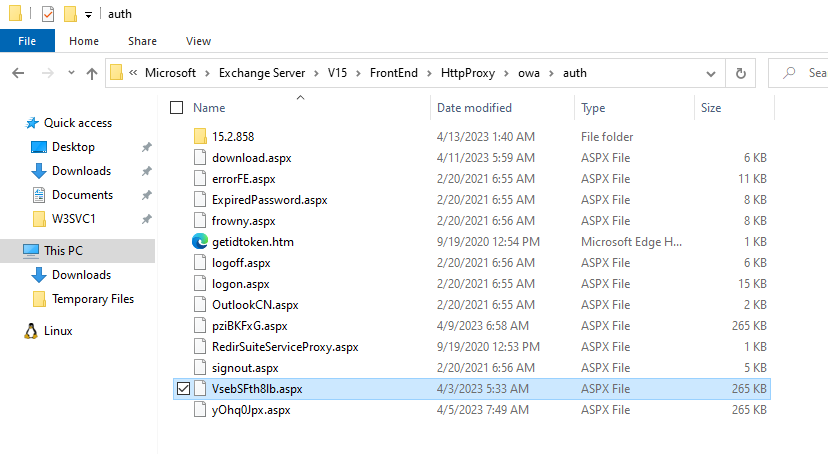828x454 pixels.
Task: Click into the Search box
Action: (x=798, y=73)
